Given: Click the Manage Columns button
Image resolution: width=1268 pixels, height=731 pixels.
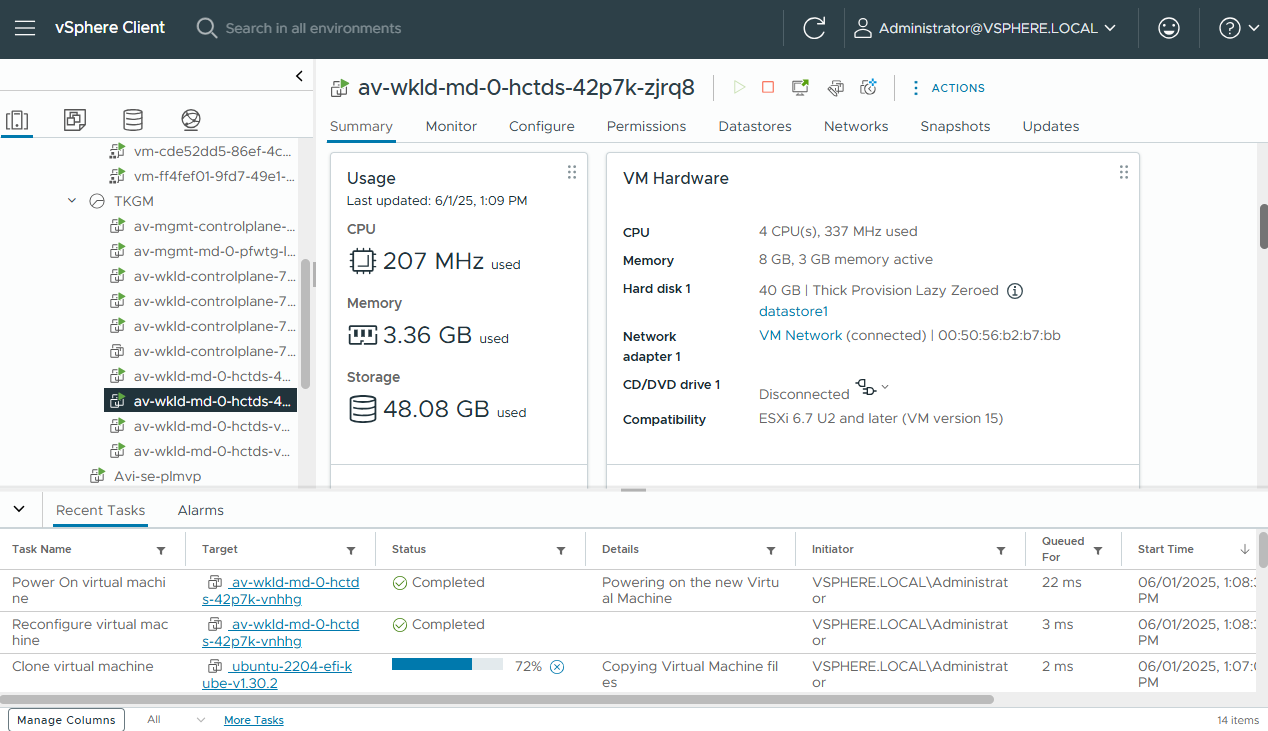Looking at the screenshot, I should [x=67, y=720].
